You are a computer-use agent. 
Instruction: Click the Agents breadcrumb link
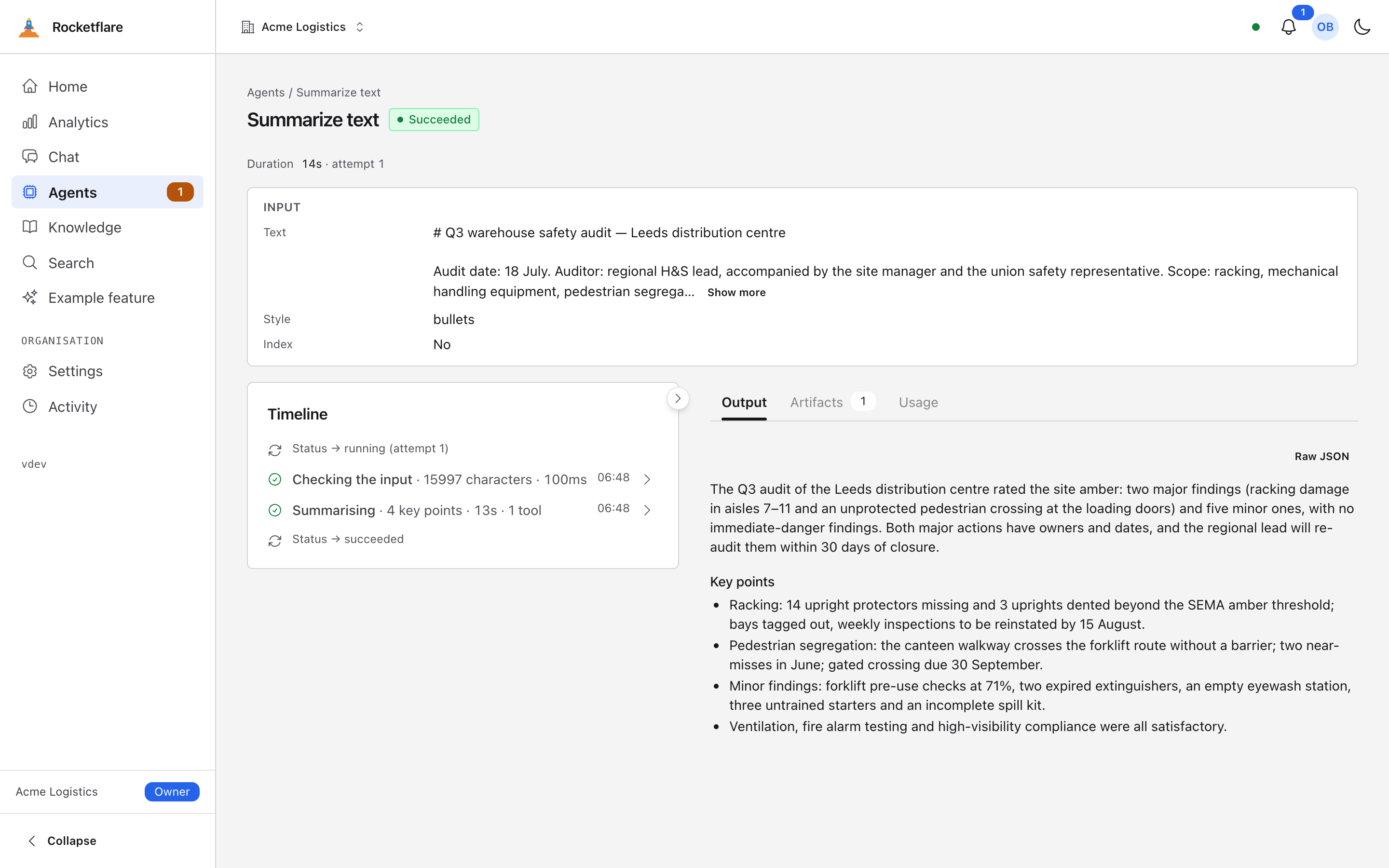coord(266,93)
